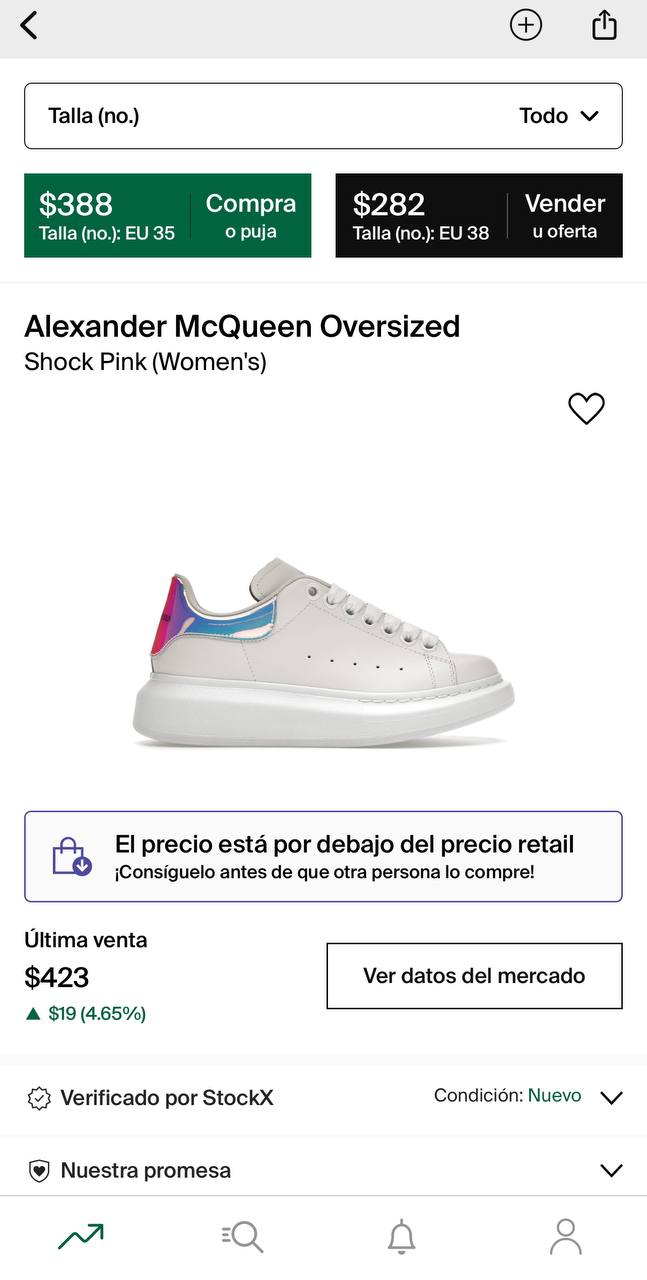Tap the Condición: Nuevo label
Viewport: 647px width, 1280px height.
click(x=507, y=1096)
